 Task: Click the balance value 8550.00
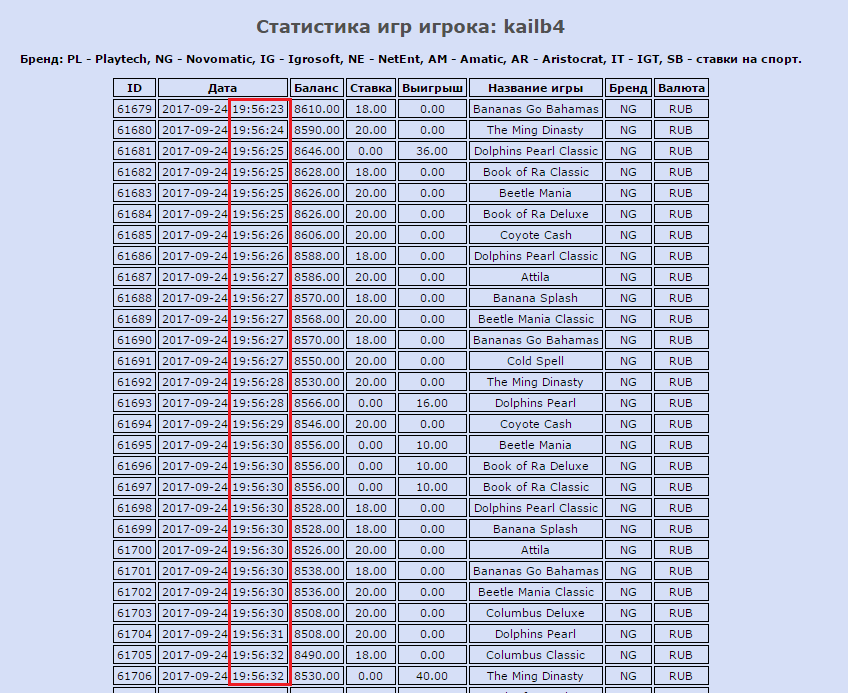click(x=317, y=361)
